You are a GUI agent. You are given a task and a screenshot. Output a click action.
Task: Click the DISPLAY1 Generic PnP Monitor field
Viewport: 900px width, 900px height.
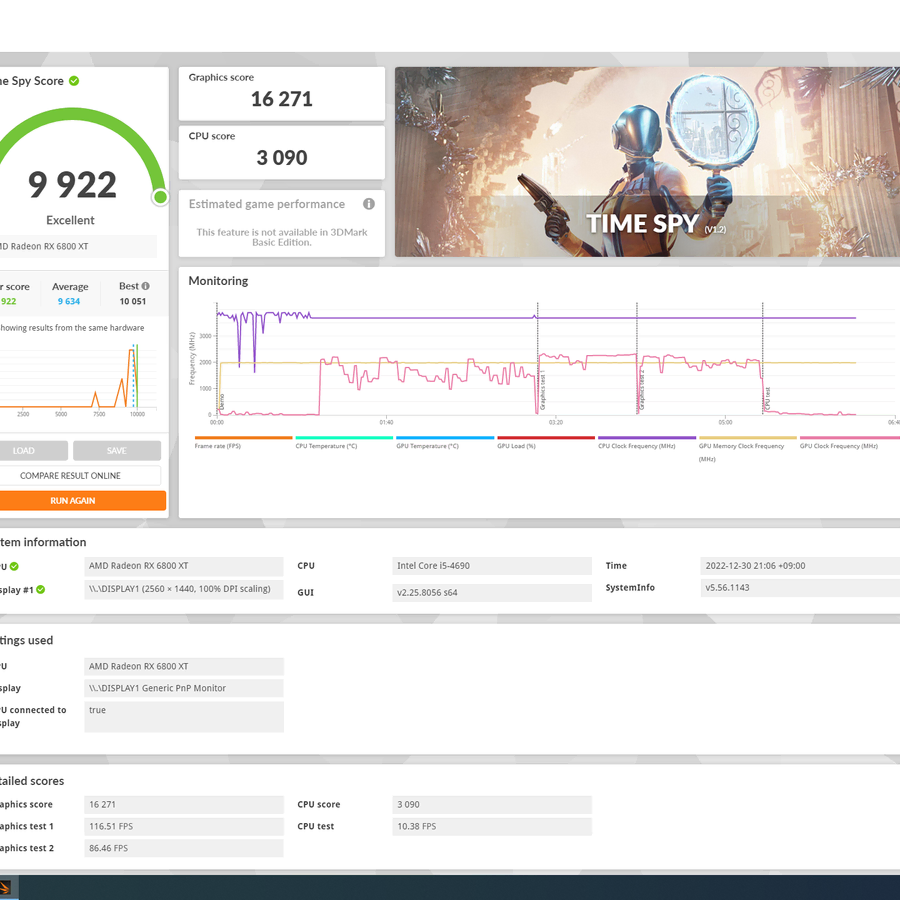[184, 688]
